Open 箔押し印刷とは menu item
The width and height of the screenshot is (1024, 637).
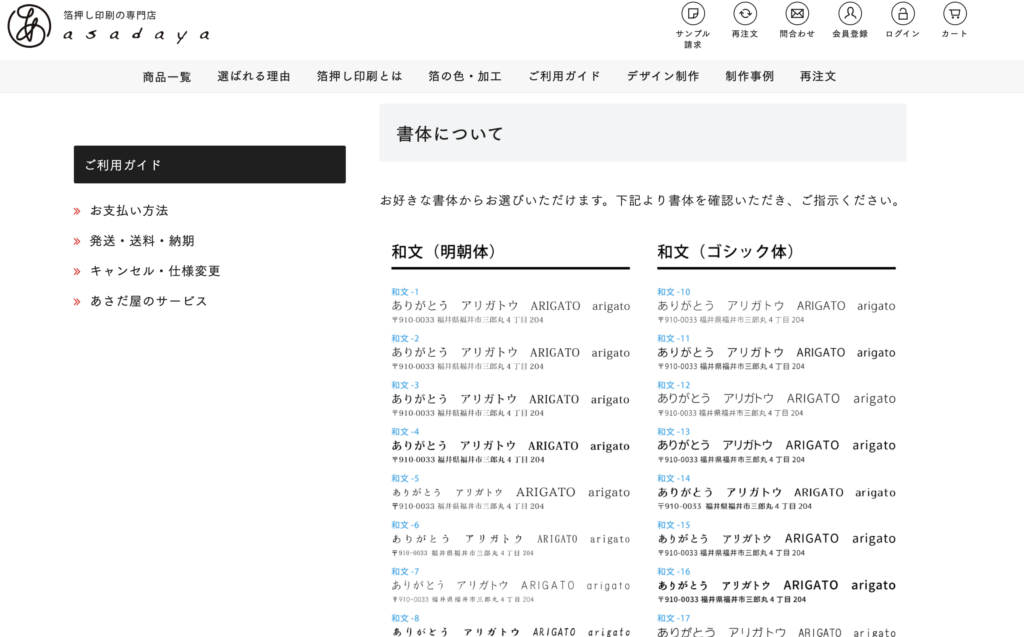360,76
